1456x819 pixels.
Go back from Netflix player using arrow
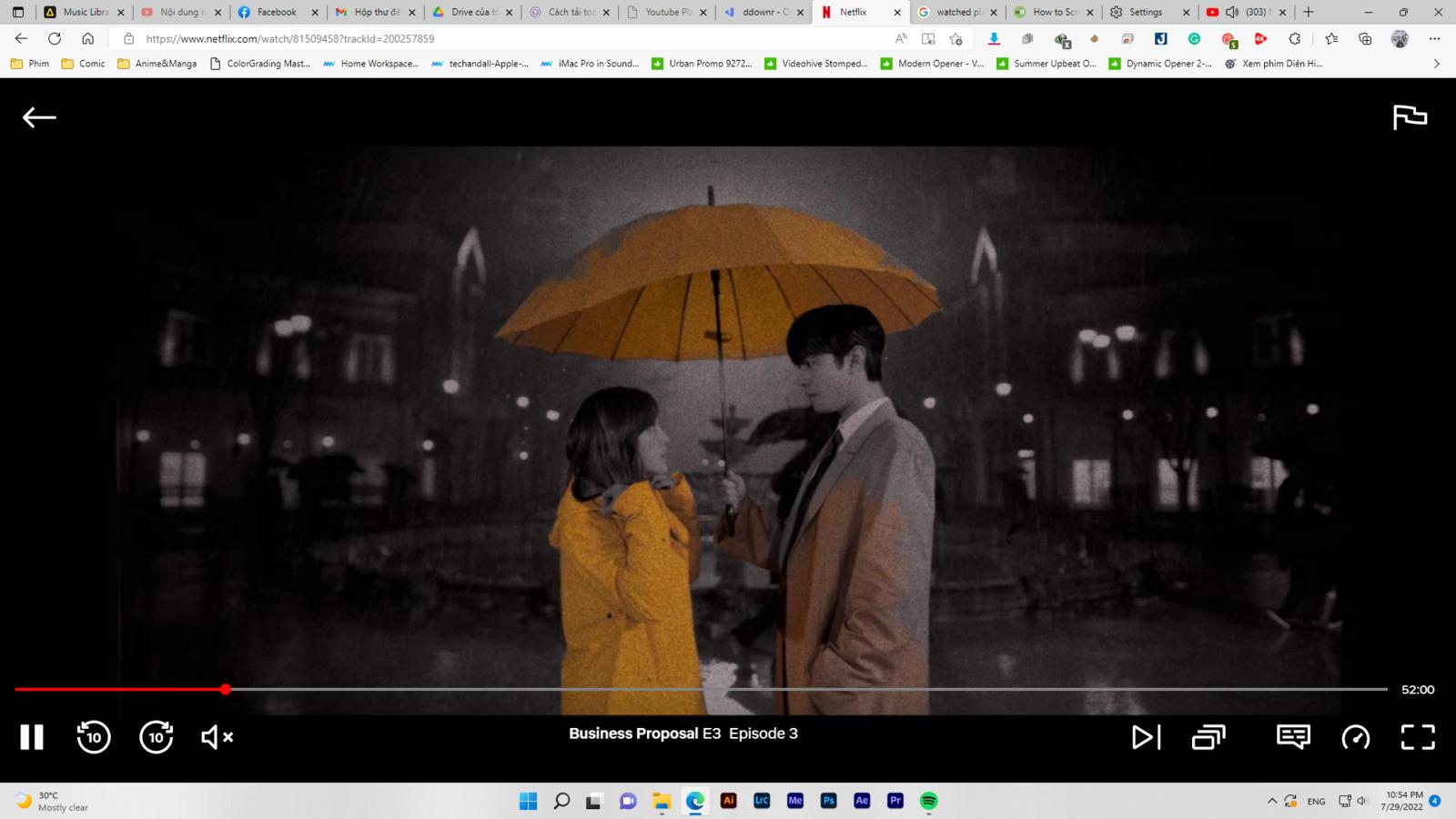coord(39,117)
